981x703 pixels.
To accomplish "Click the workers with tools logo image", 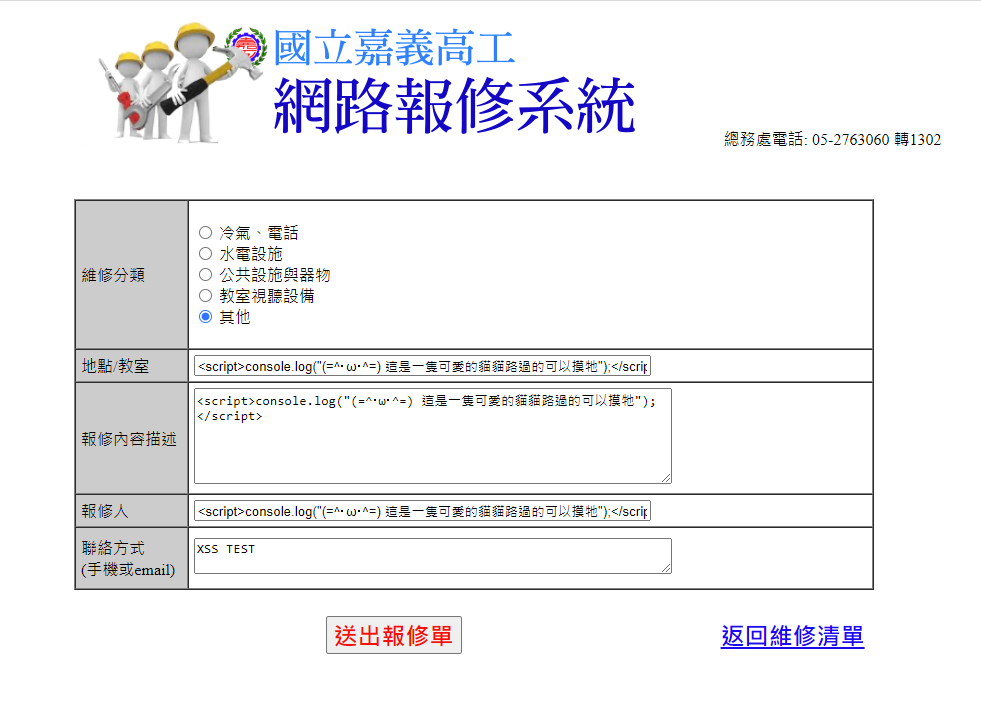I will [180, 83].
